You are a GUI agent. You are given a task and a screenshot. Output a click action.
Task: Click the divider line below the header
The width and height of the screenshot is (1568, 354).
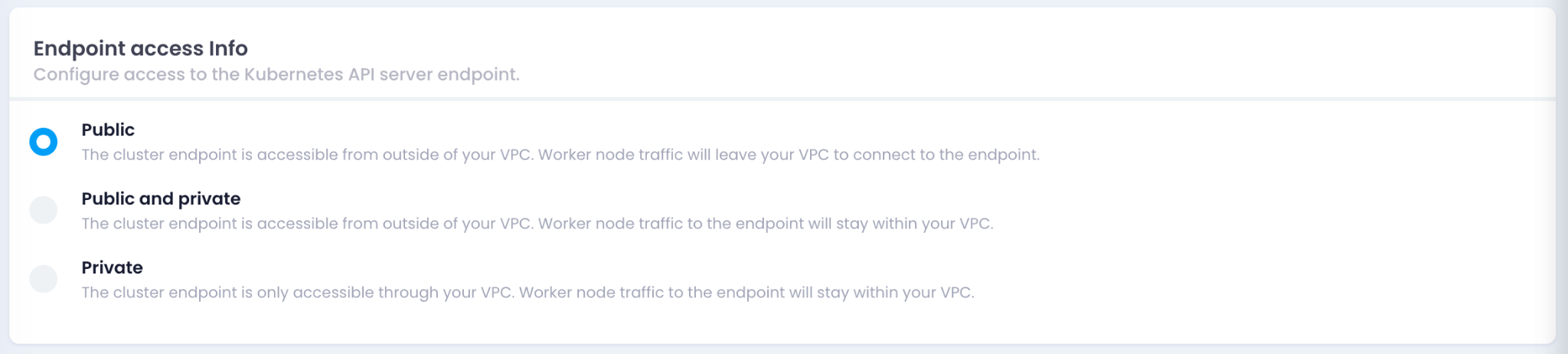pyautogui.click(x=782, y=98)
